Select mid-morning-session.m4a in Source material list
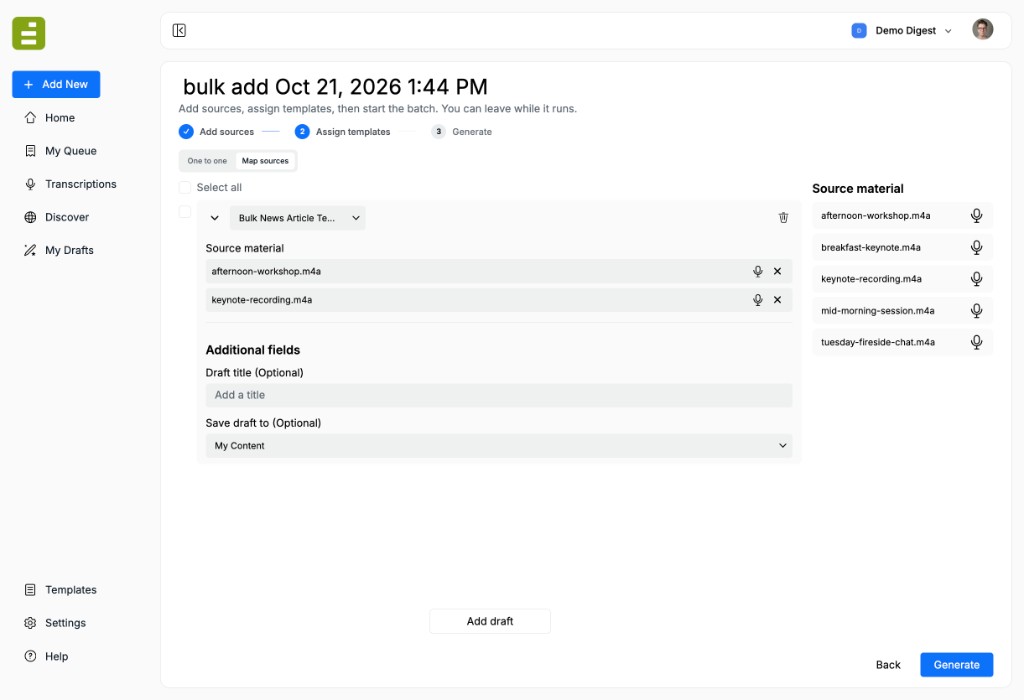This screenshot has width=1024, height=700. point(902,311)
